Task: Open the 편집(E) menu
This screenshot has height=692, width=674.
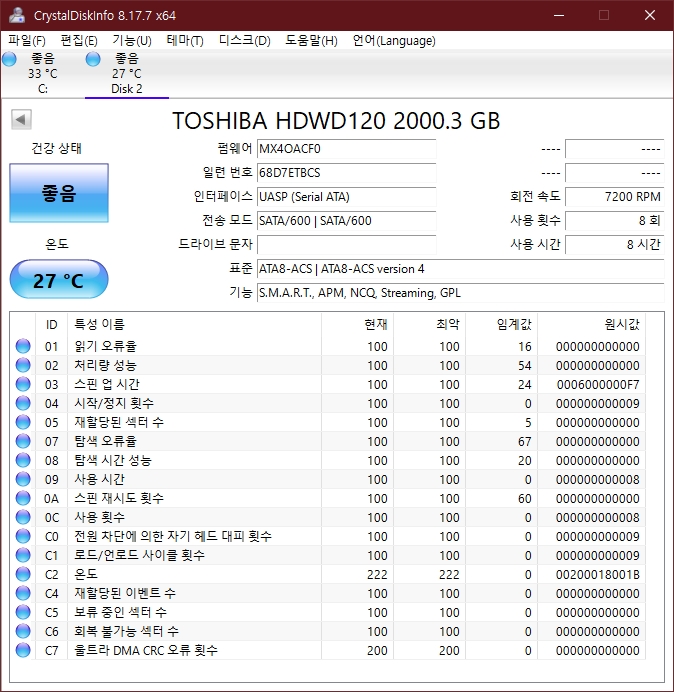Action: tap(79, 41)
